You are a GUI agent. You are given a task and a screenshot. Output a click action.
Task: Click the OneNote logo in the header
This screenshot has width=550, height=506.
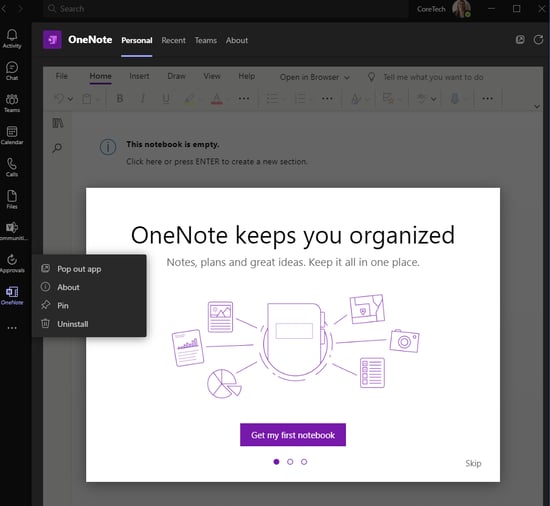click(x=52, y=40)
